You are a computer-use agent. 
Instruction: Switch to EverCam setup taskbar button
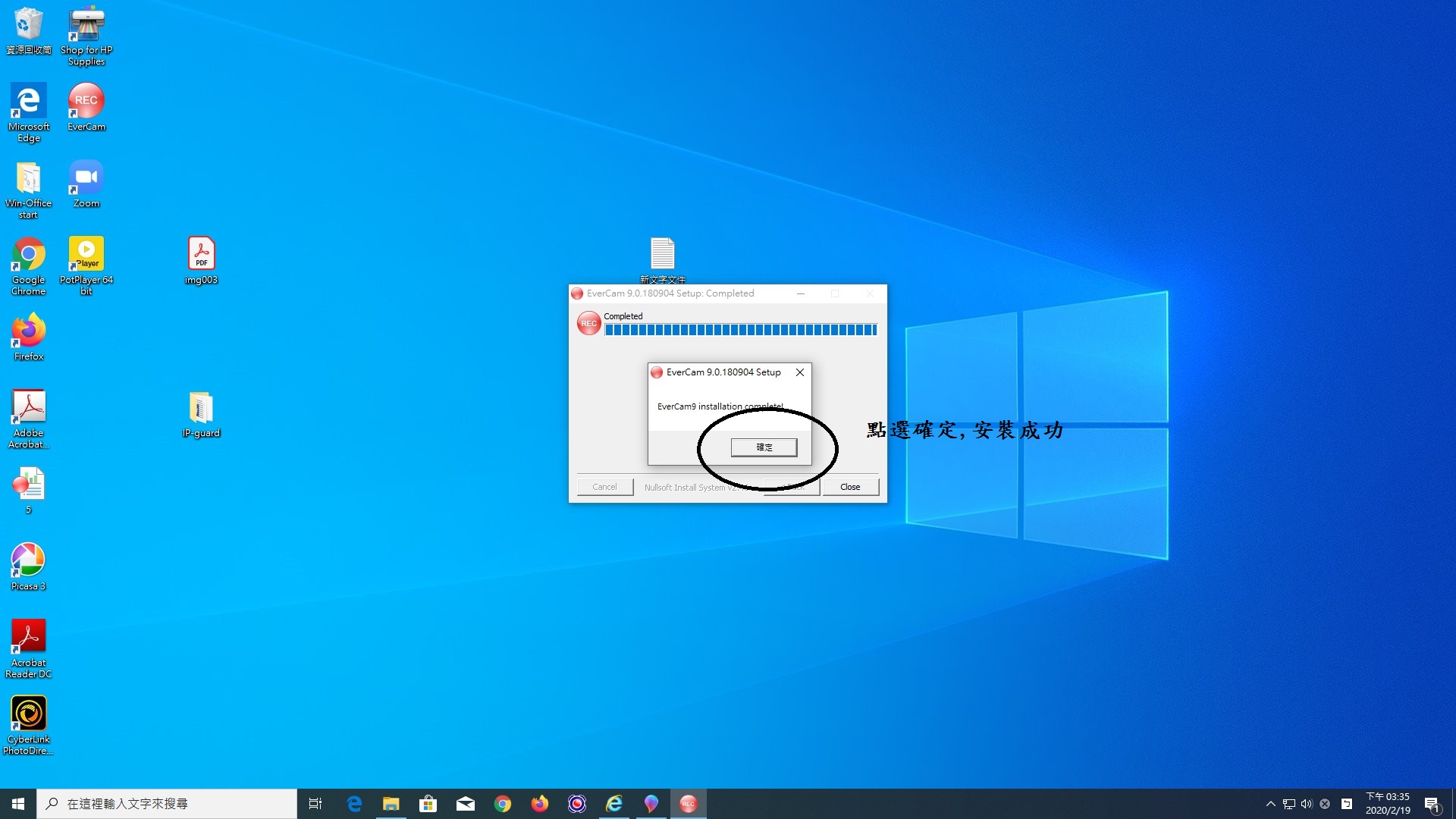688,804
